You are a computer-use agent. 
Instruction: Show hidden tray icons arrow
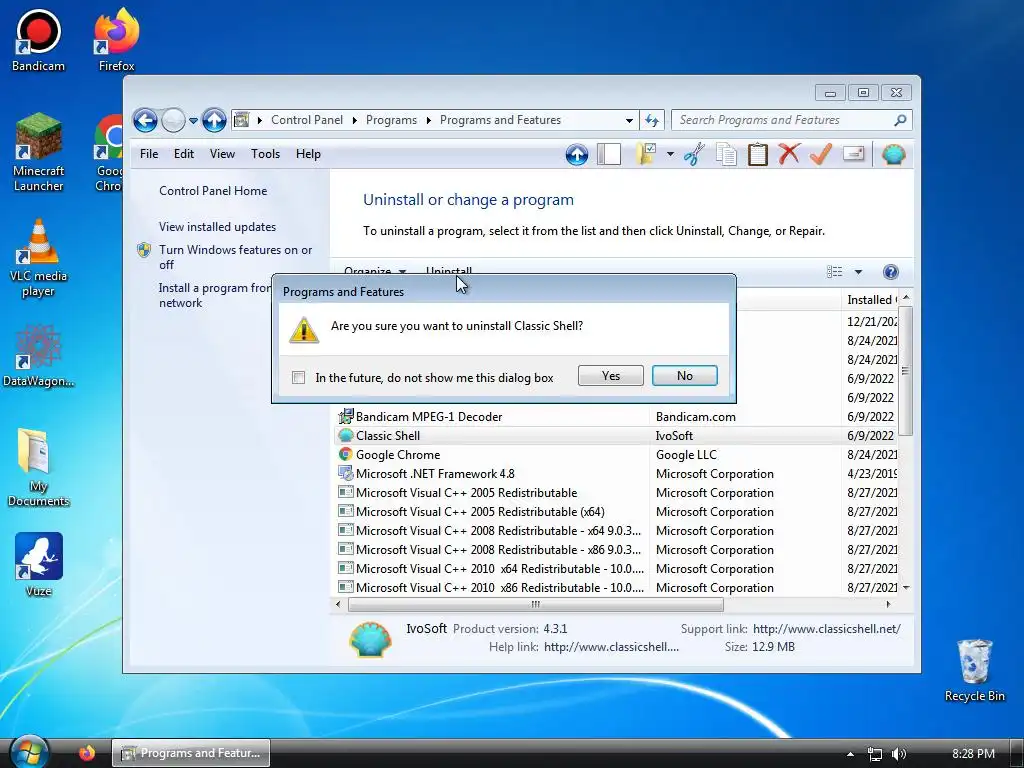tap(850, 754)
